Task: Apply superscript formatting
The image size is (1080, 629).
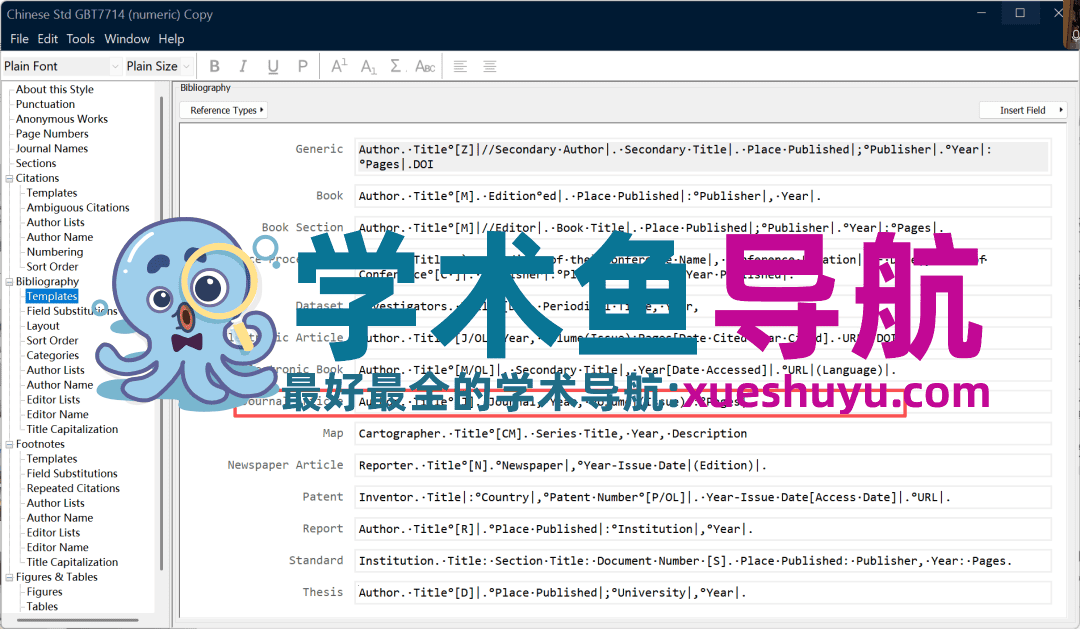Action: click(339, 66)
